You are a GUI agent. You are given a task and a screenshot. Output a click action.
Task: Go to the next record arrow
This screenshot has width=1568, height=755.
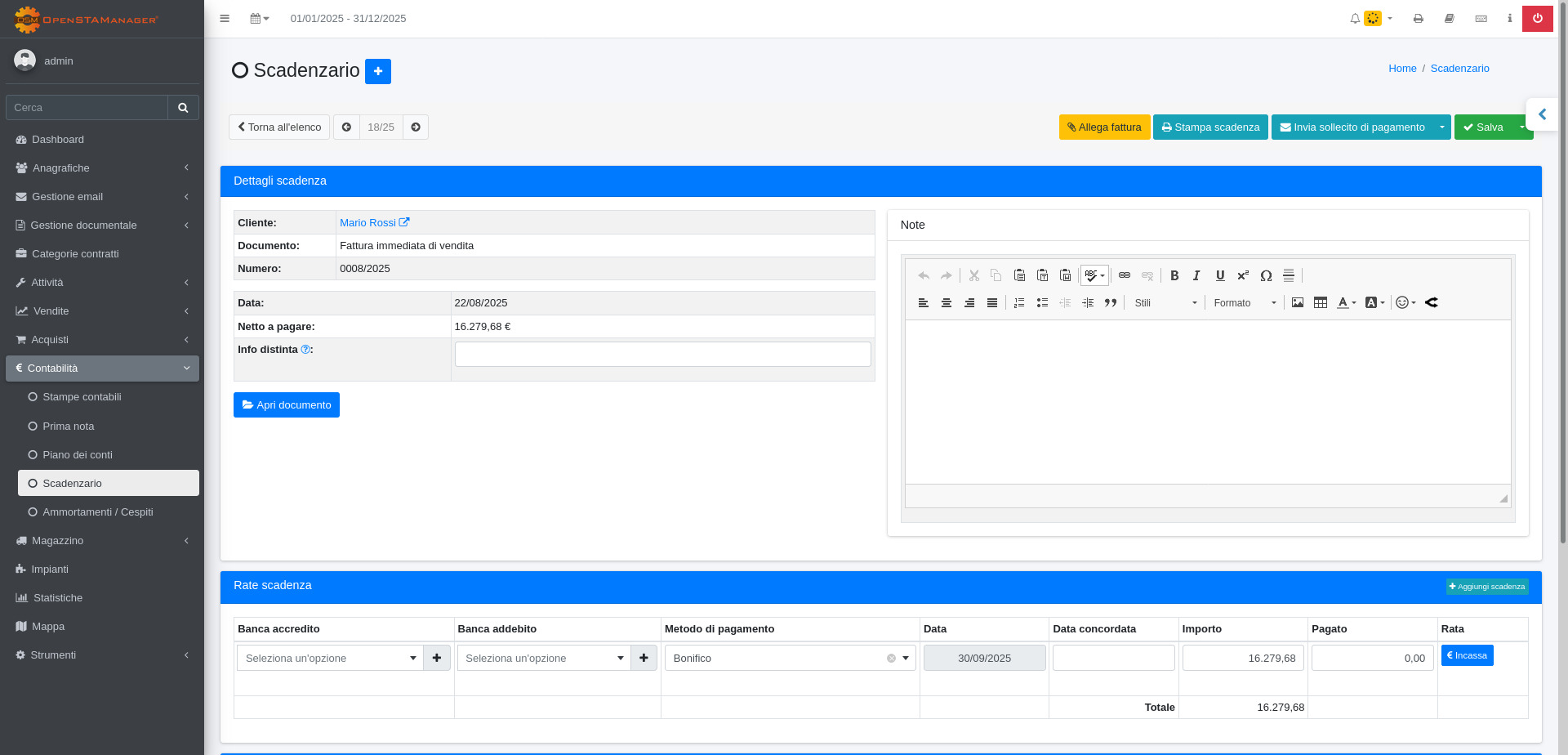pyautogui.click(x=416, y=127)
